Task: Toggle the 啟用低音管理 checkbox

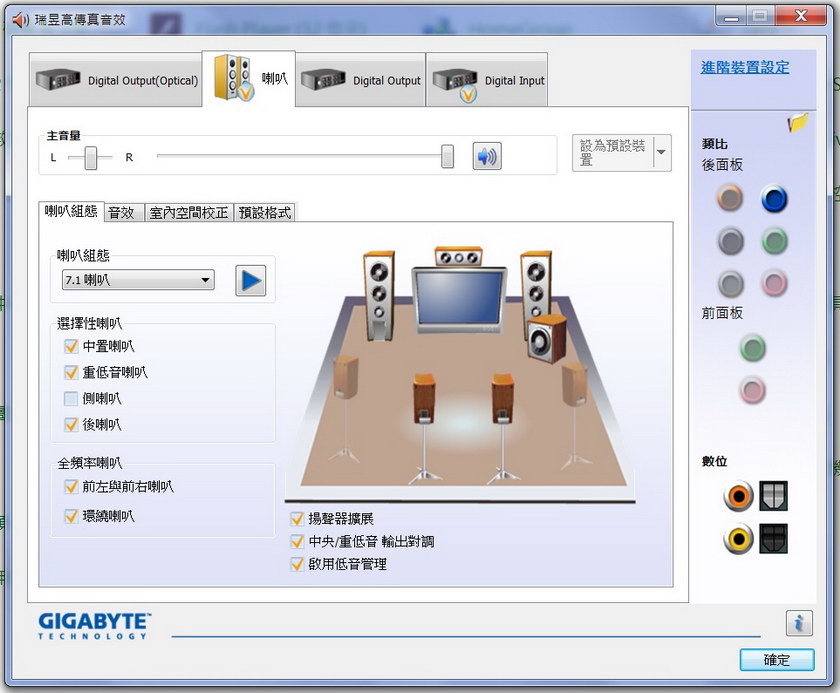Action: click(297, 564)
